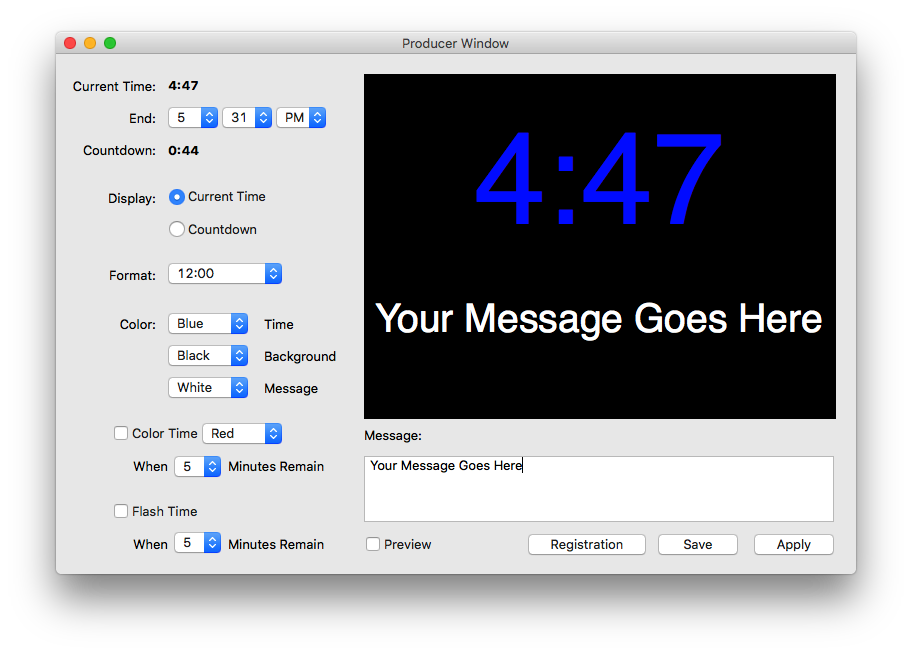Click the Registration button
The height and width of the screenshot is (654, 912).
pos(586,544)
